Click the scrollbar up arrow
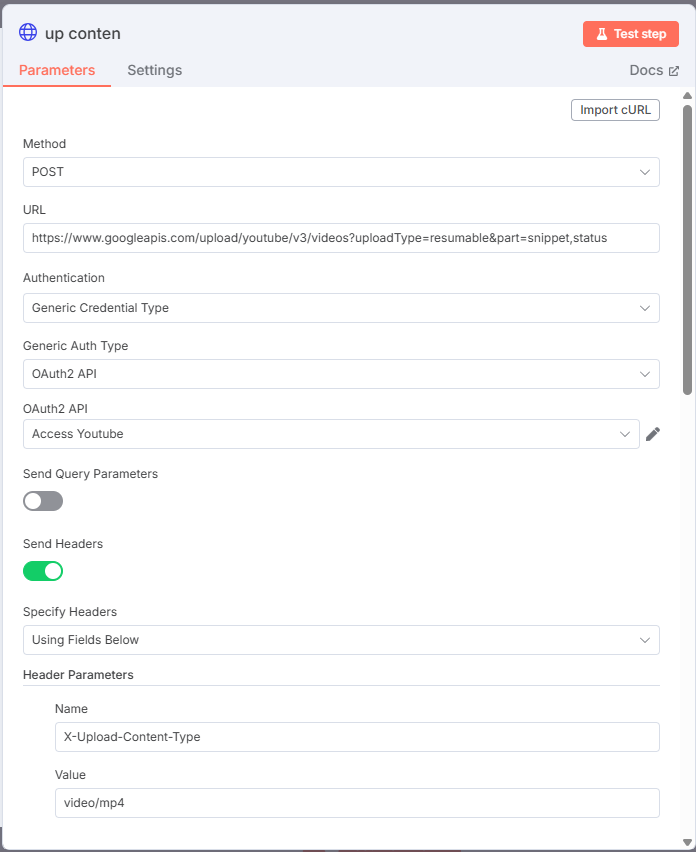The height and width of the screenshot is (852, 696). (x=687, y=96)
